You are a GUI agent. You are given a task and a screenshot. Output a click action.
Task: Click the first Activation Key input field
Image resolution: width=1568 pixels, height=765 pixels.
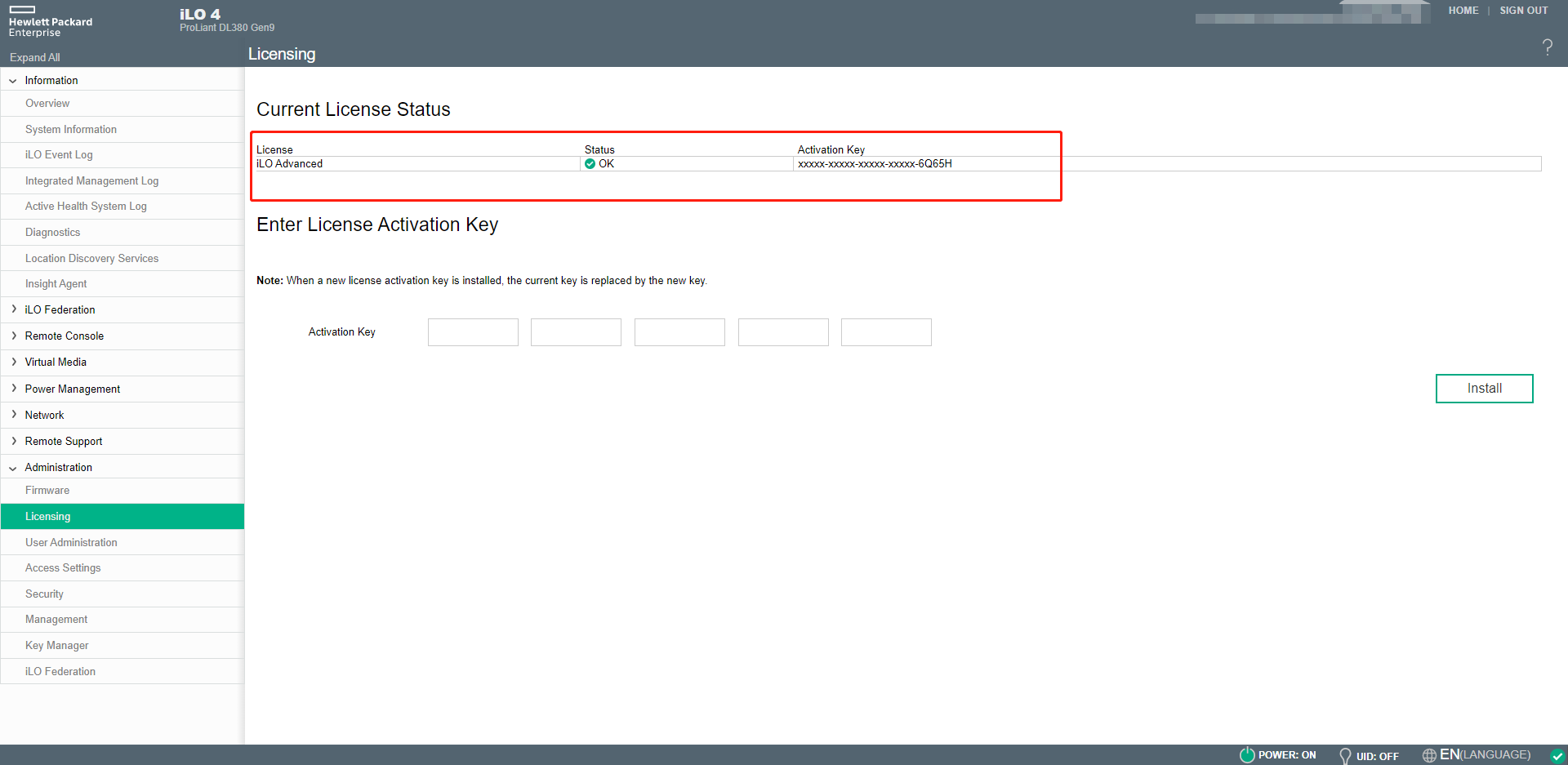(x=473, y=331)
